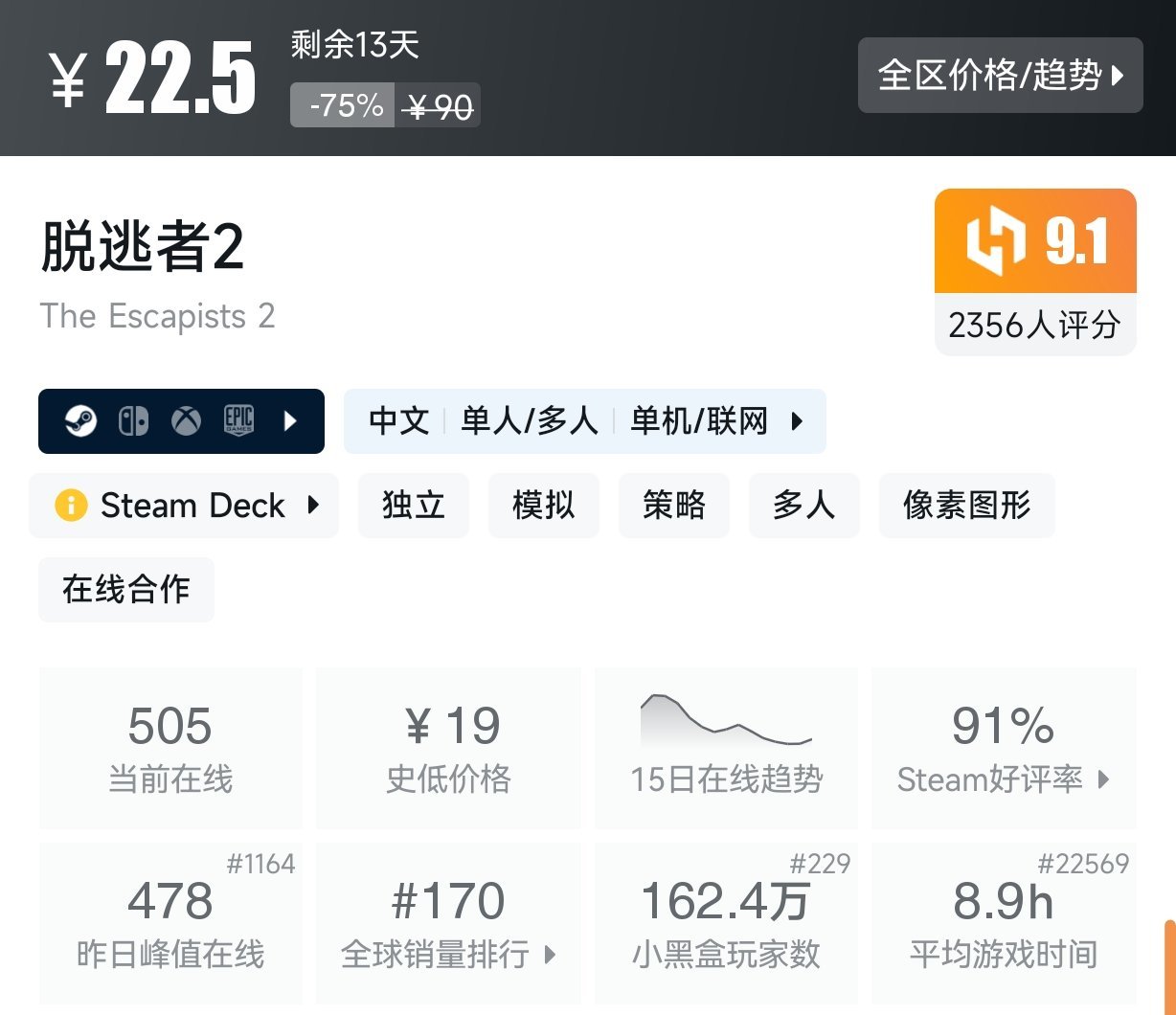Select the 模拟 genre tag
Image resolution: width=1176 pixels, height=1015 pixels.
coord(543,506)
